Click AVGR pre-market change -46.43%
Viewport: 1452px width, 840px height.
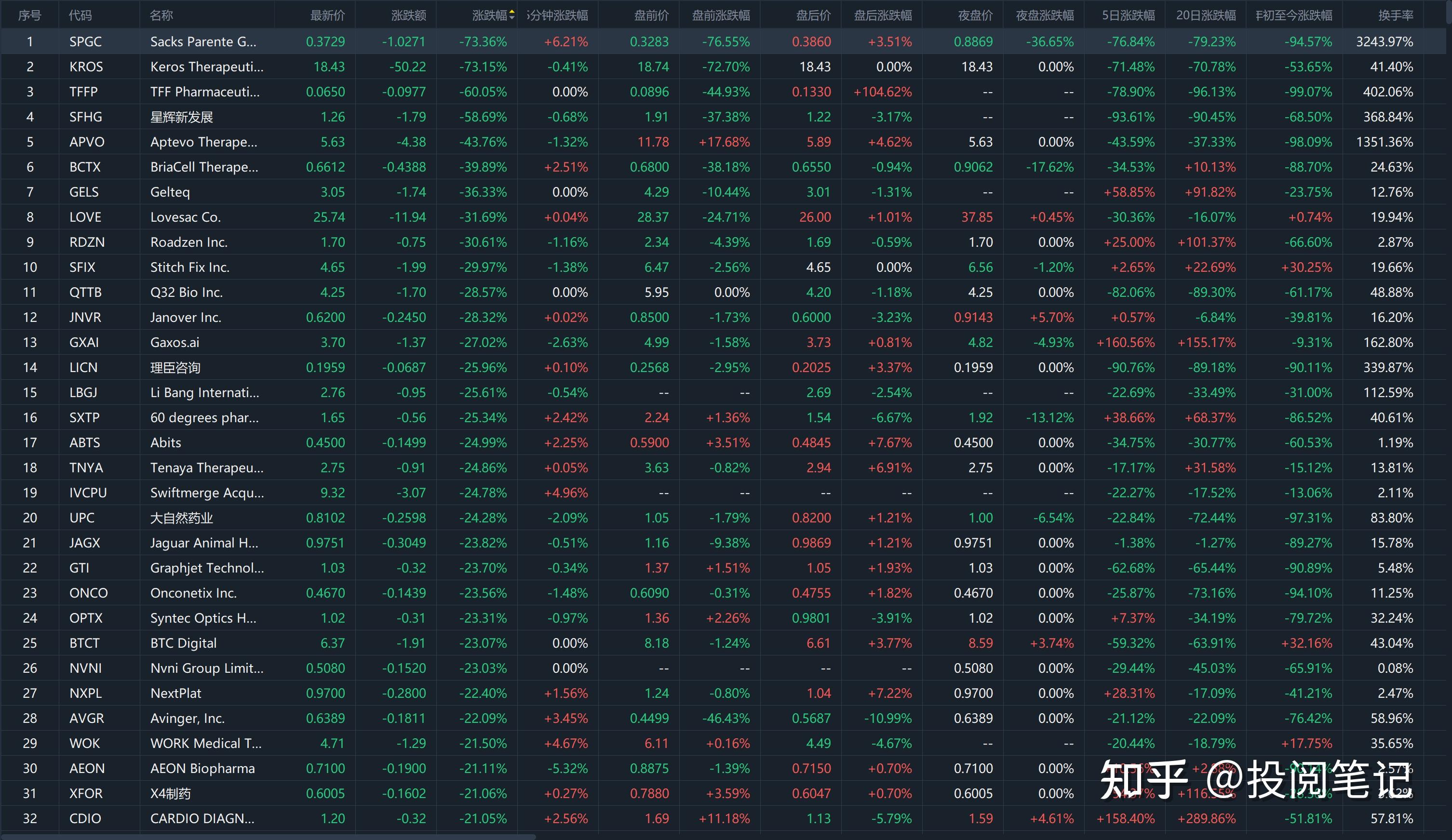coord(726,719)
